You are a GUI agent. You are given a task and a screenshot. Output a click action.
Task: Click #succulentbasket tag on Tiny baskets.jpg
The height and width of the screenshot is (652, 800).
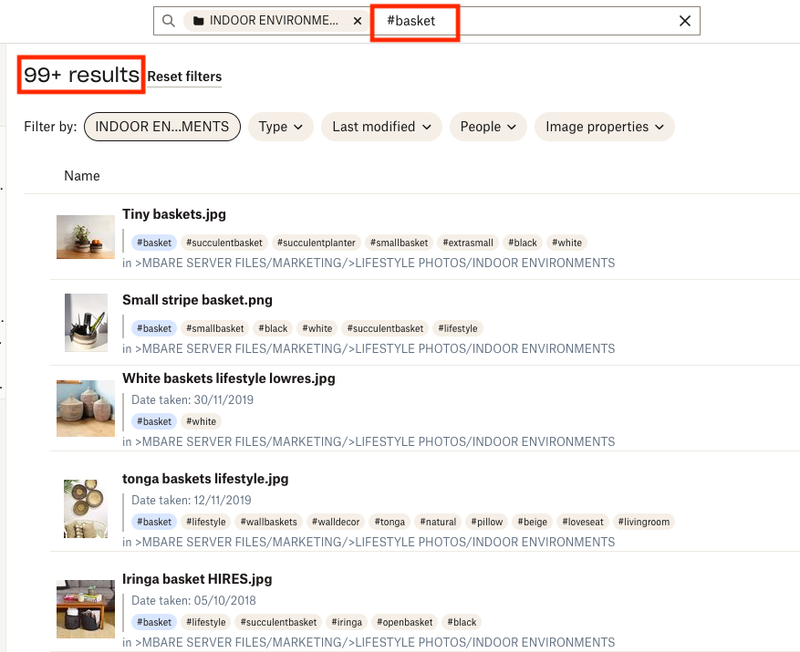(x=224, y=243)
